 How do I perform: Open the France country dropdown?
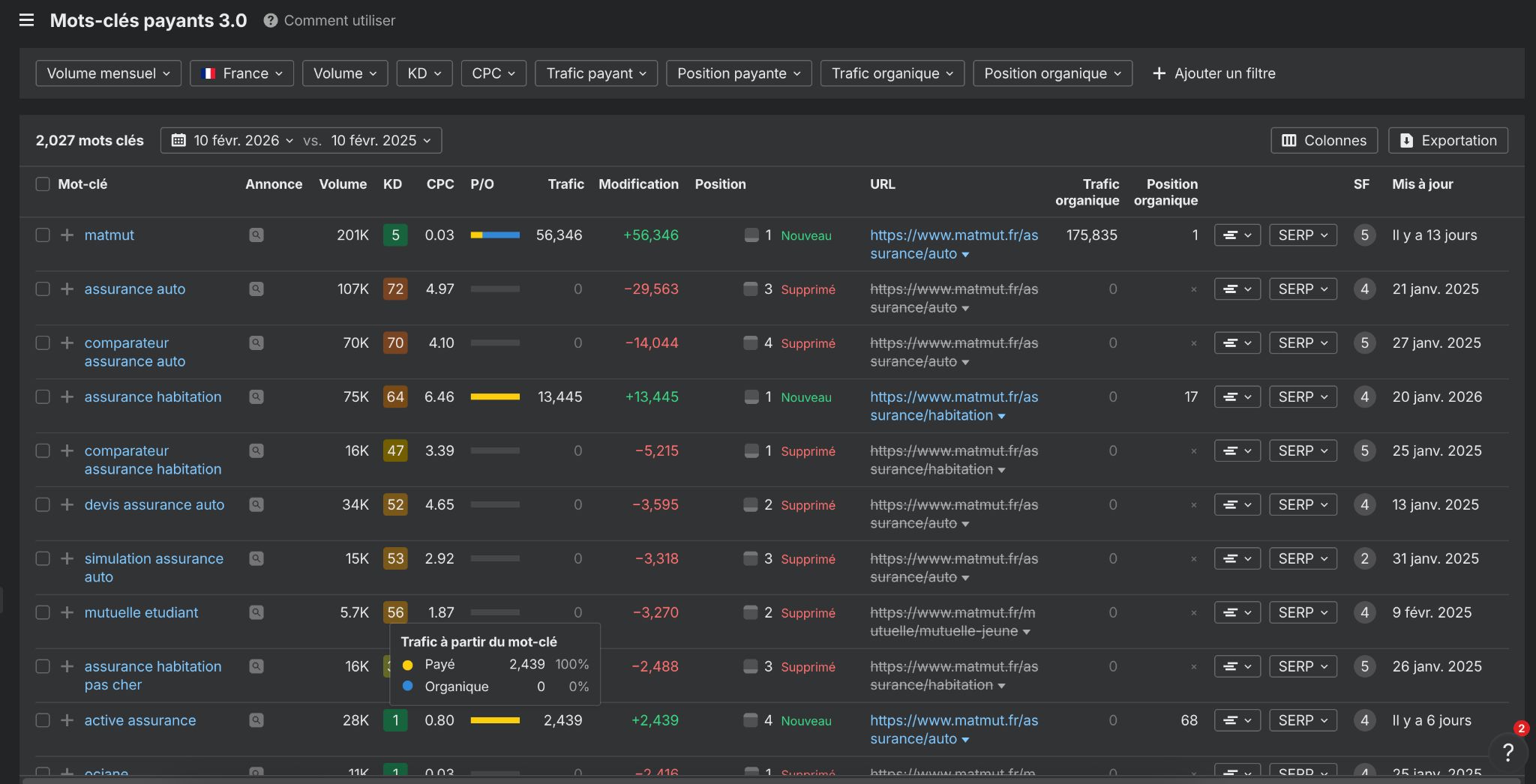tap(241, 73)
